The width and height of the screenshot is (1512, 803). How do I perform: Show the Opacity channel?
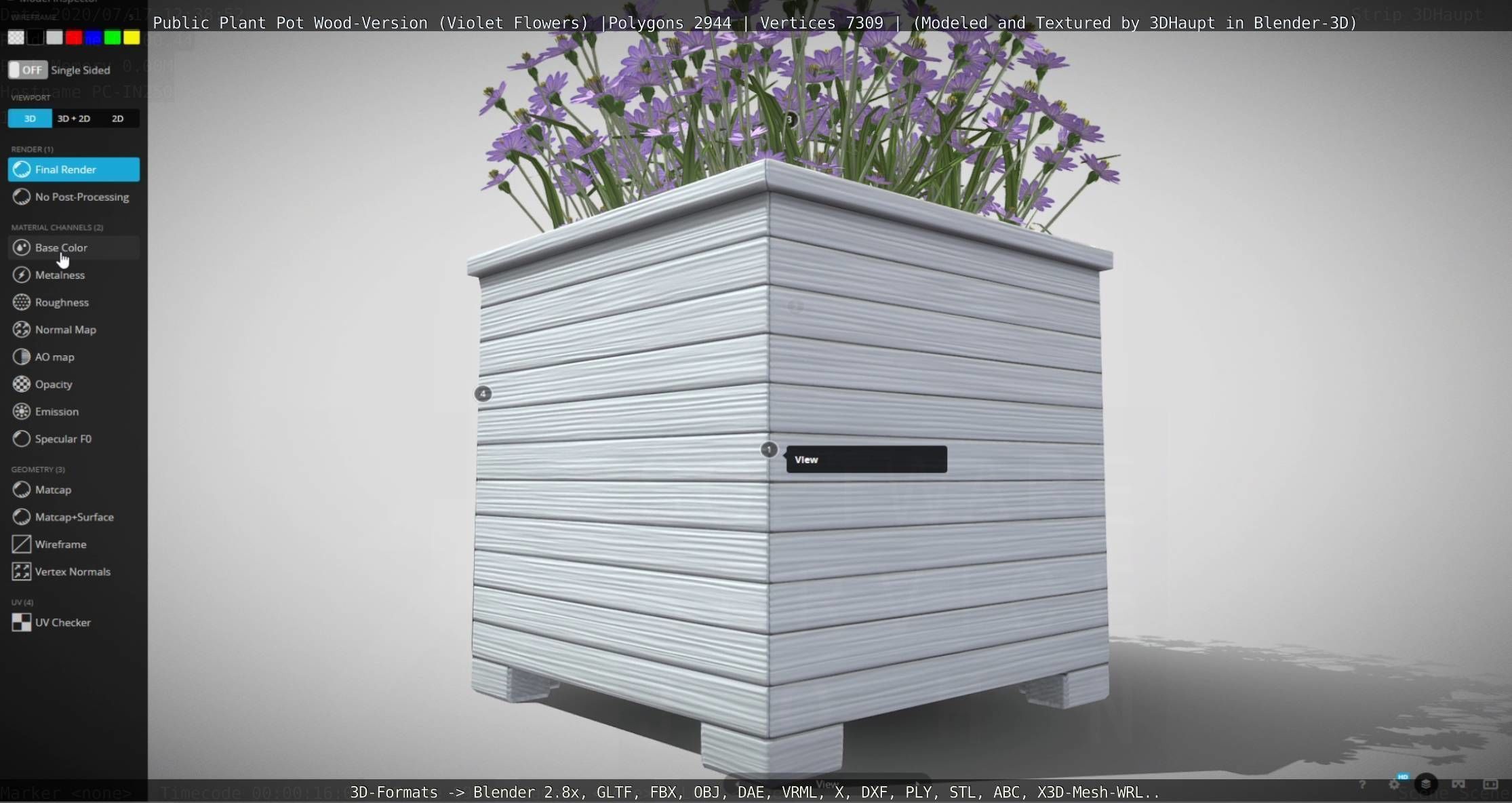[74, 384]
